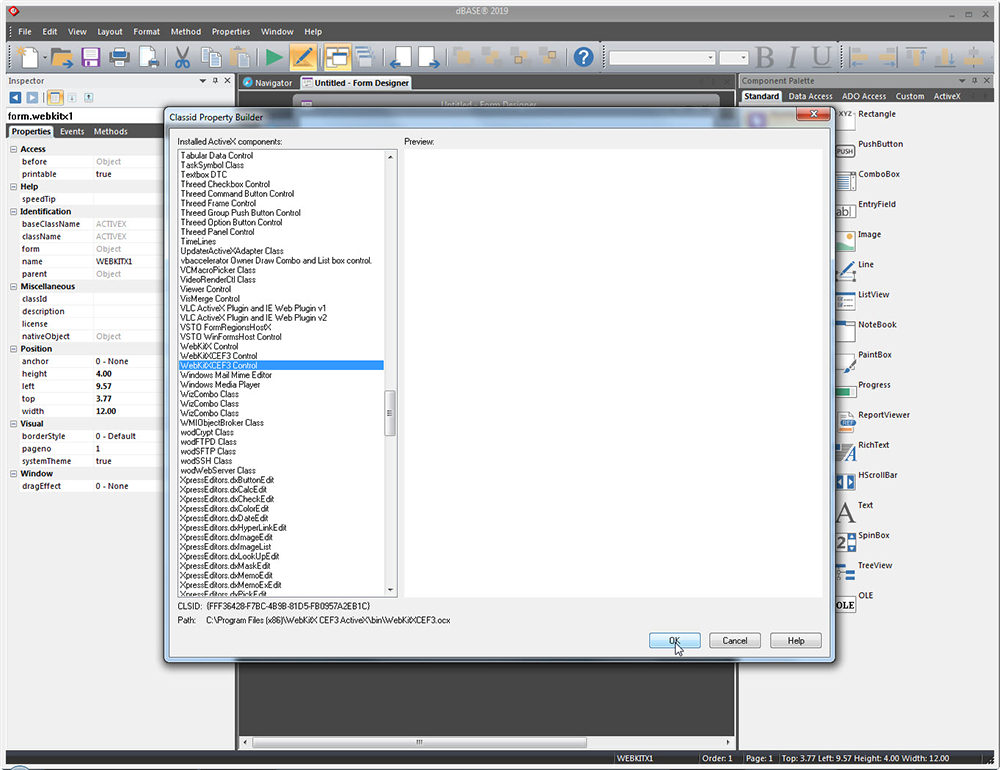Open the Component Palette options arrow

(x=962, y=81)
